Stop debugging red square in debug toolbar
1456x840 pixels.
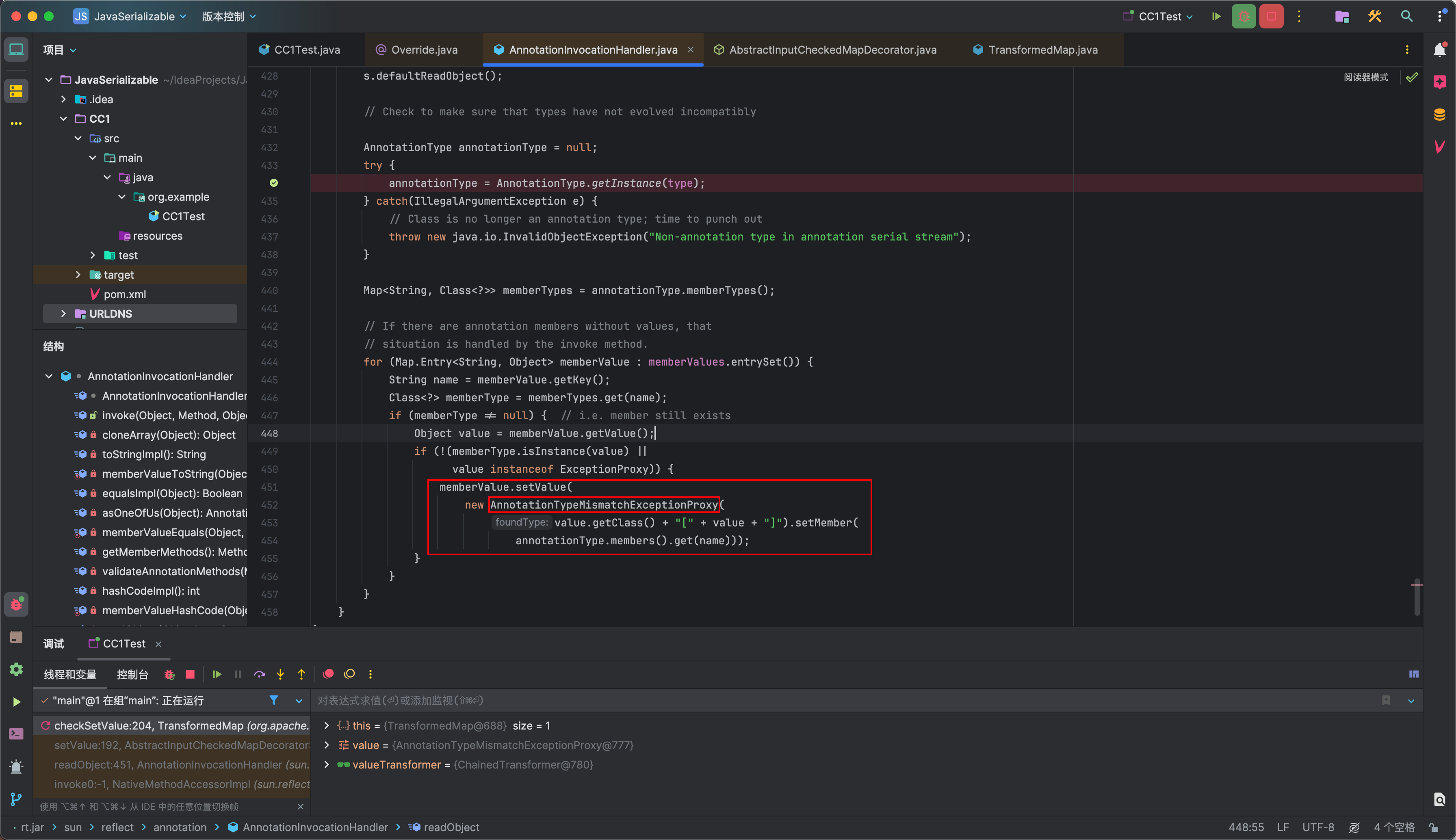pyautogui.click(x=190, y=674)
